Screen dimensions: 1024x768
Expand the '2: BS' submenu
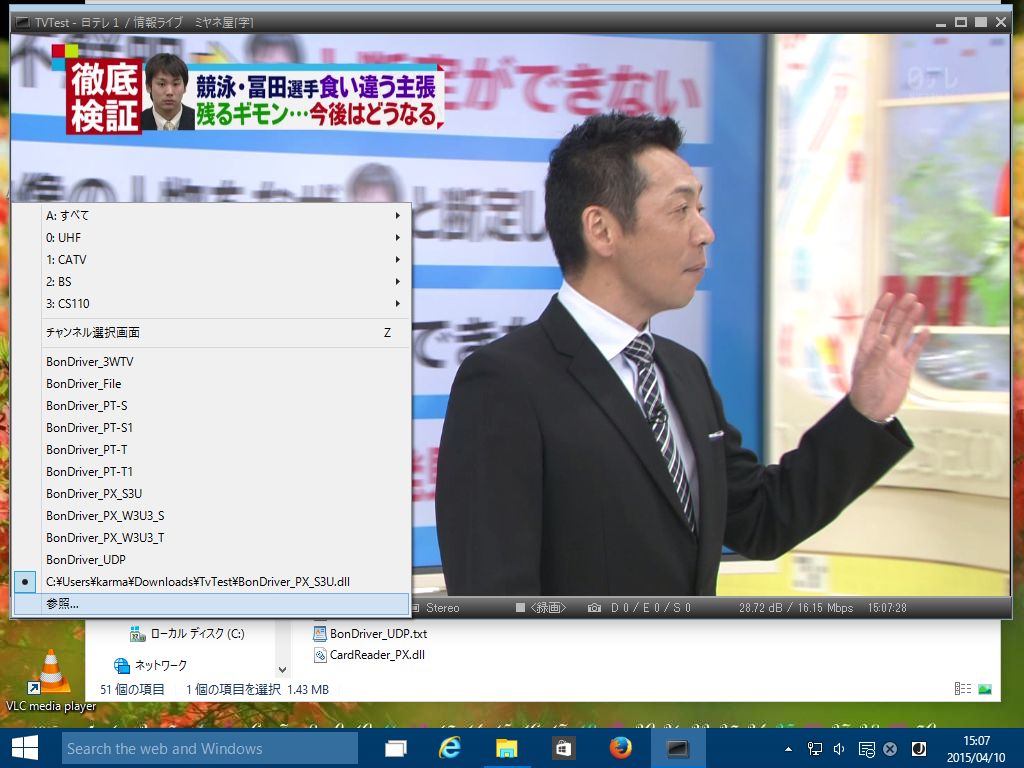212,282
